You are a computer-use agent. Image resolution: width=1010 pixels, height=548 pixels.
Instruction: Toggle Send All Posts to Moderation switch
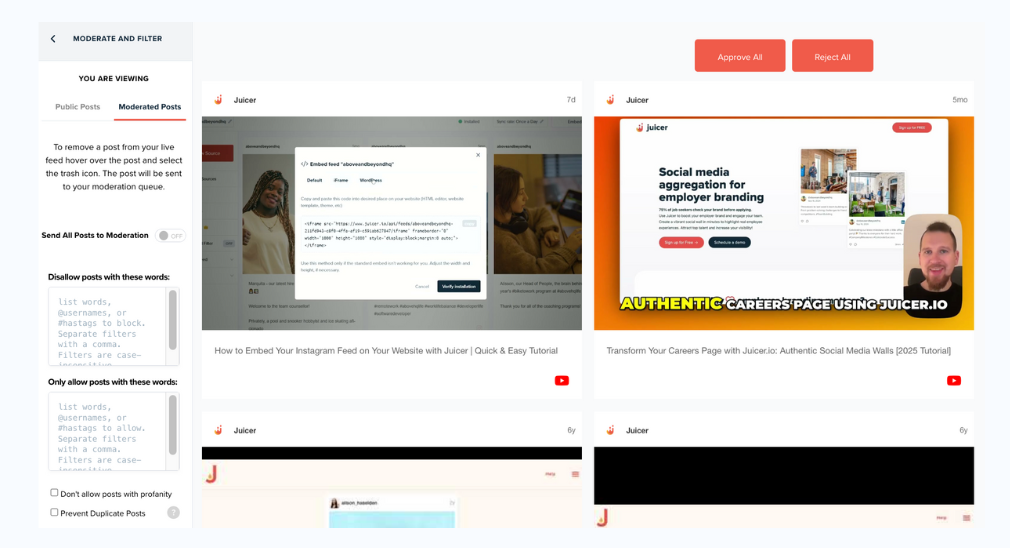click(x=170, y=236)
